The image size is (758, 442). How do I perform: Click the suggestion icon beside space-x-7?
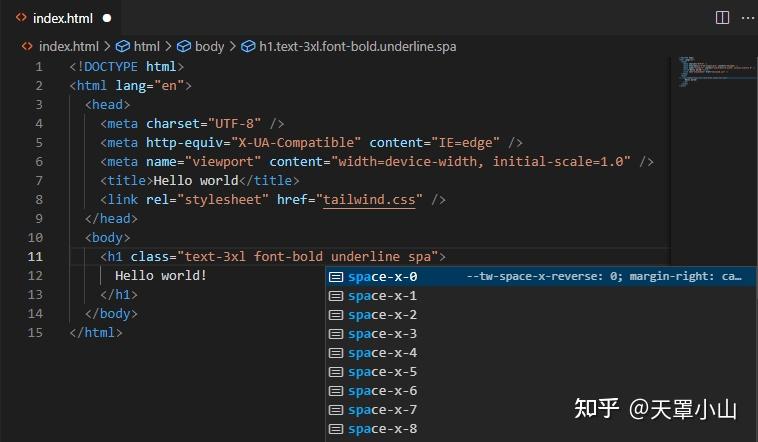pos(336,410)
